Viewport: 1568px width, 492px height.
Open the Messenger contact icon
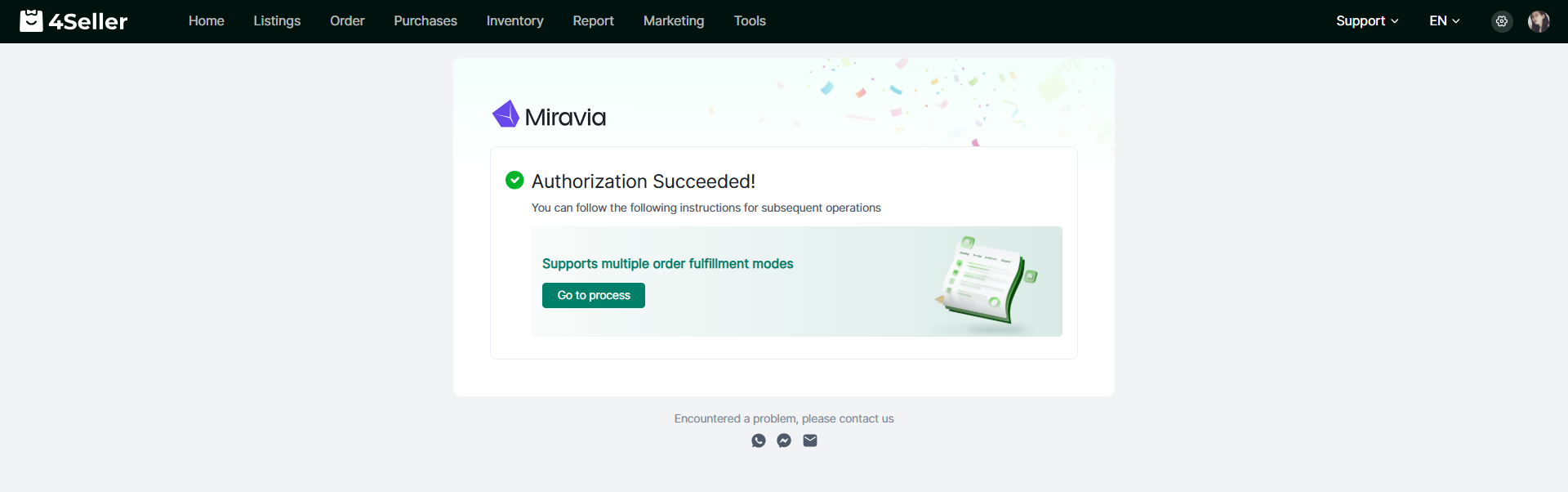[x=784, y=441]
